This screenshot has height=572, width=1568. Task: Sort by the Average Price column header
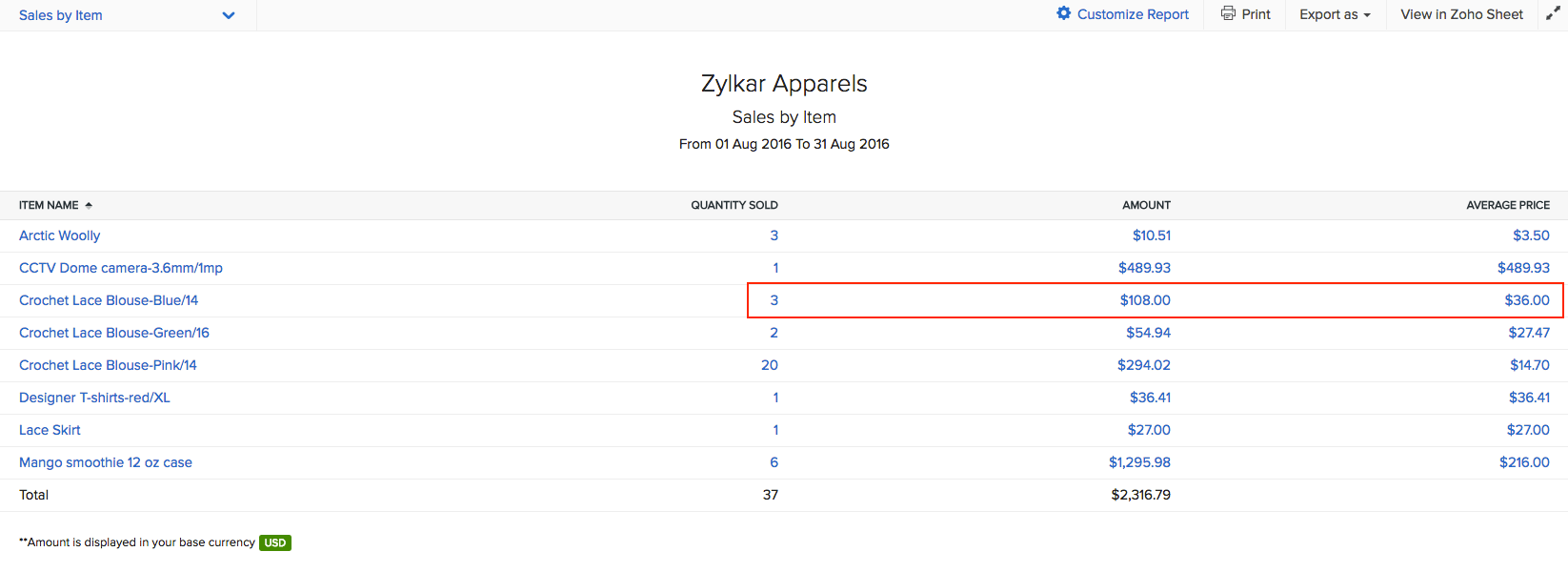coord(1507,205)
